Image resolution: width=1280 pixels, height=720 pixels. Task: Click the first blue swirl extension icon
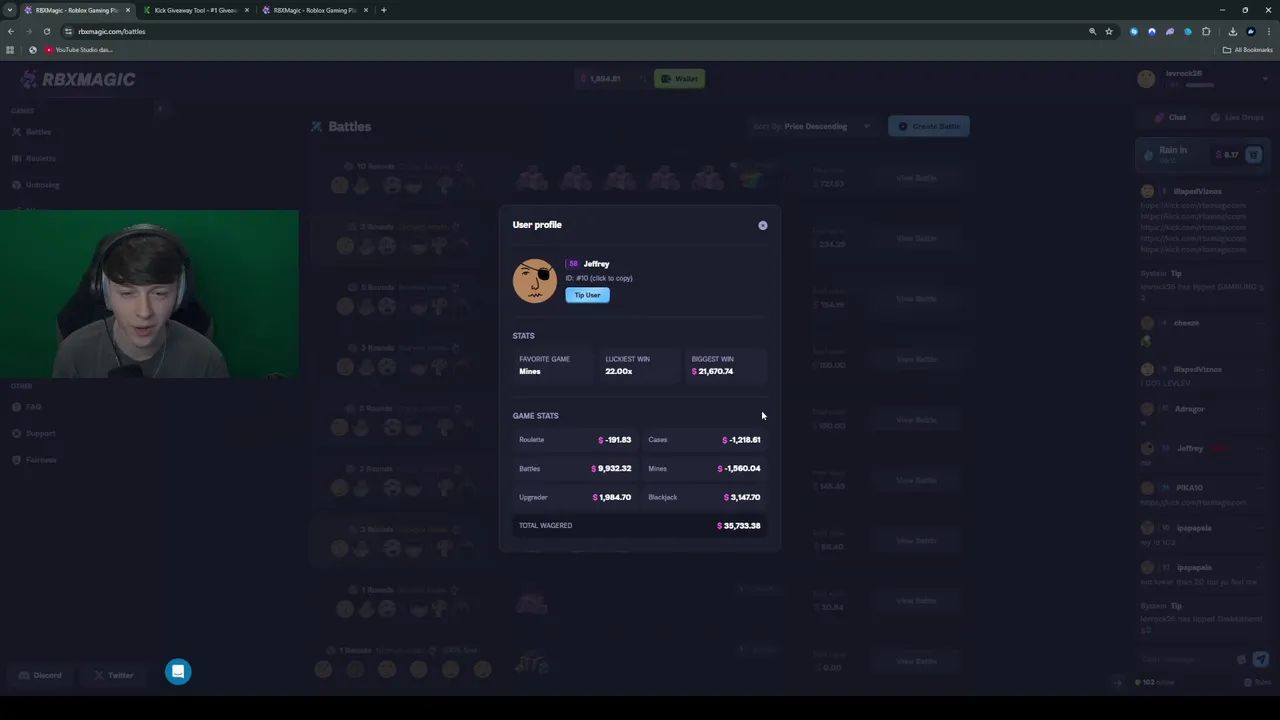[1134, 31]
